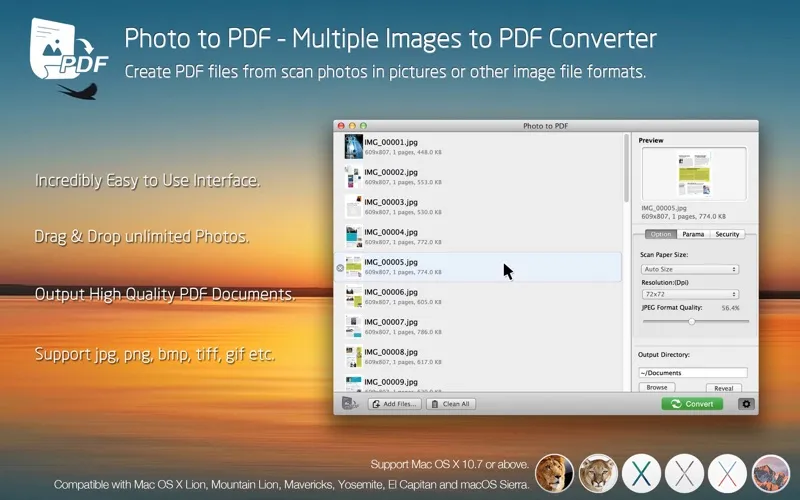Image resolution: width=800 pixels, height=500 pixels.
Task: Select the IMG_00003.jpg file name
Action: (391, 202)
